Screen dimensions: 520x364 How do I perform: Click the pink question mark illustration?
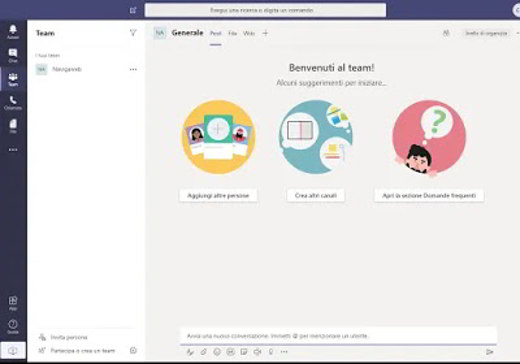[x=429, y=138]
